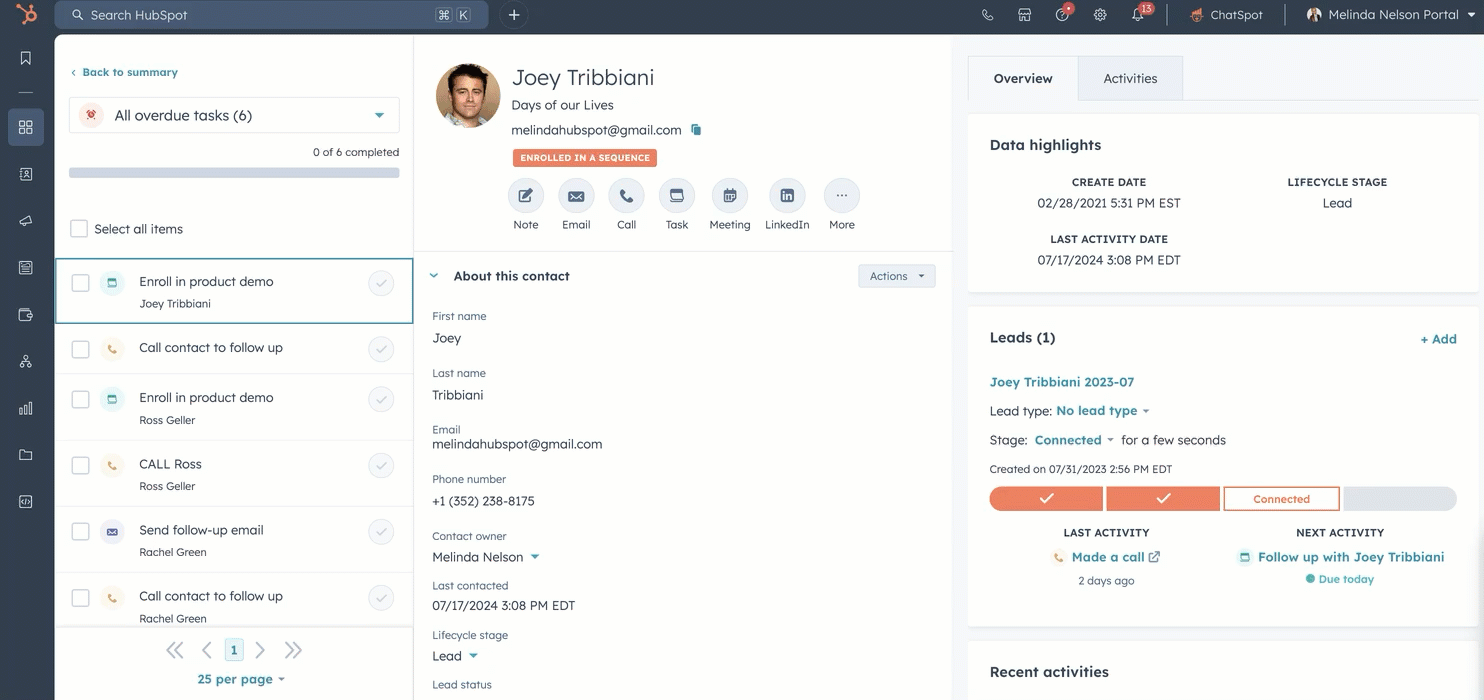The width and height of the screenshot is (1484, 700).
Task: Open ChatSpot from the top bar
Action: (1226, 15)
